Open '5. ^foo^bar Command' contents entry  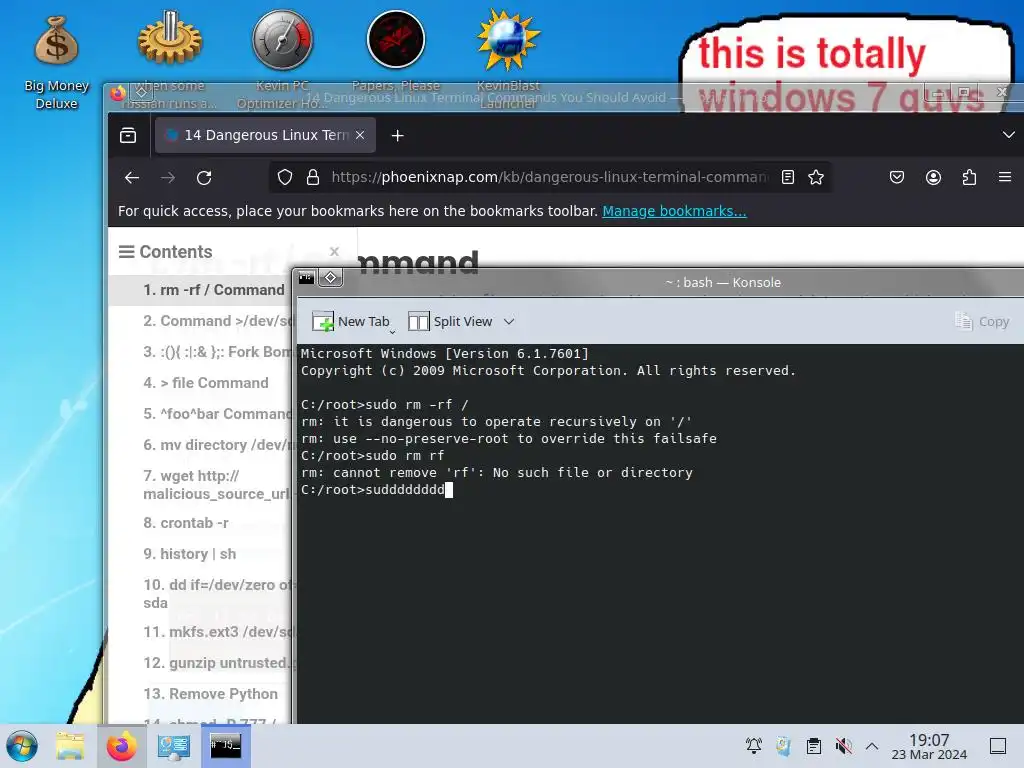(x=217, y=414)
